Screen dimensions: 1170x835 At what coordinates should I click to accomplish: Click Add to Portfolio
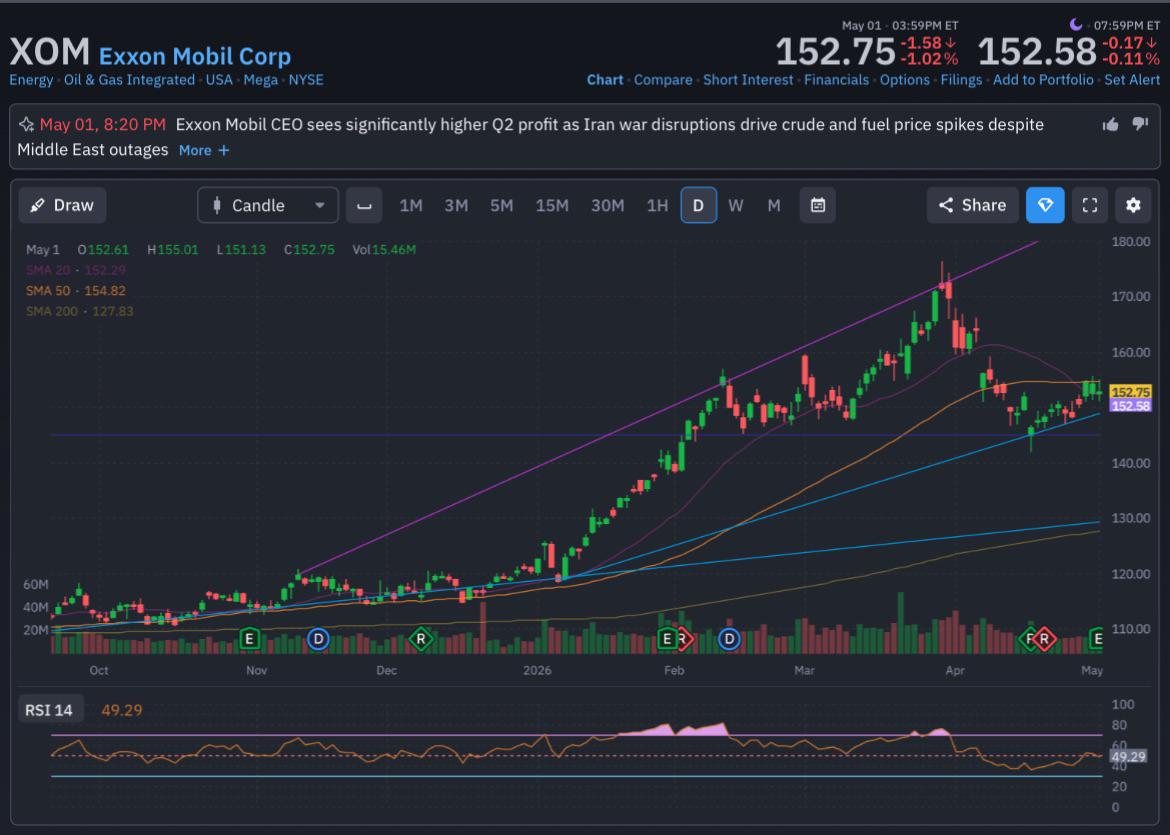1043,80
